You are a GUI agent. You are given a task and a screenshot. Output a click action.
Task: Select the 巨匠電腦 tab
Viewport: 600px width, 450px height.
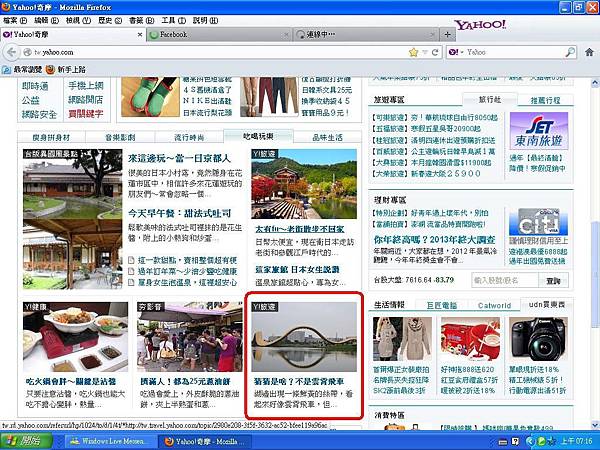(x=442, y=305)
